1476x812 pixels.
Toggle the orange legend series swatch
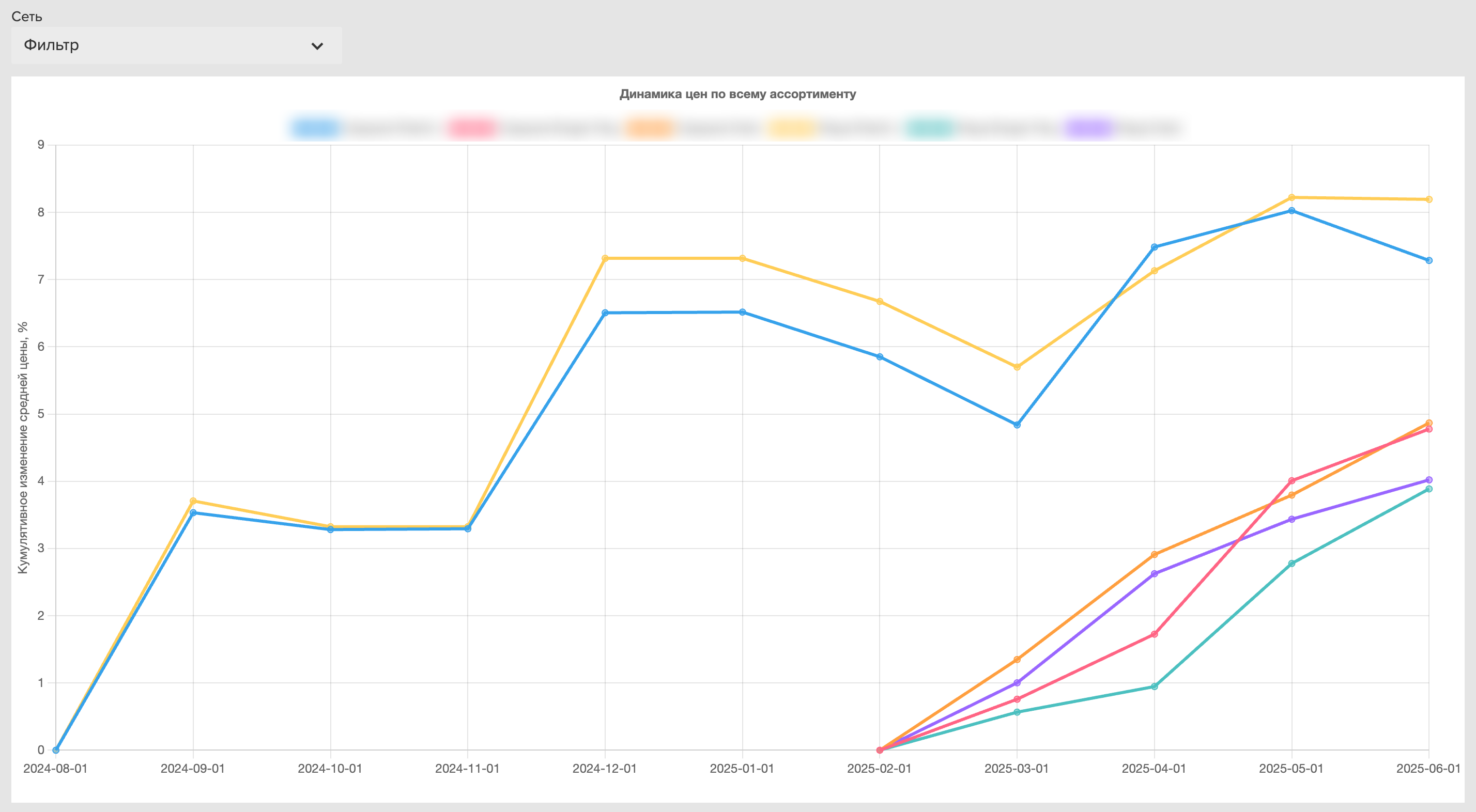tap(649, 128)
